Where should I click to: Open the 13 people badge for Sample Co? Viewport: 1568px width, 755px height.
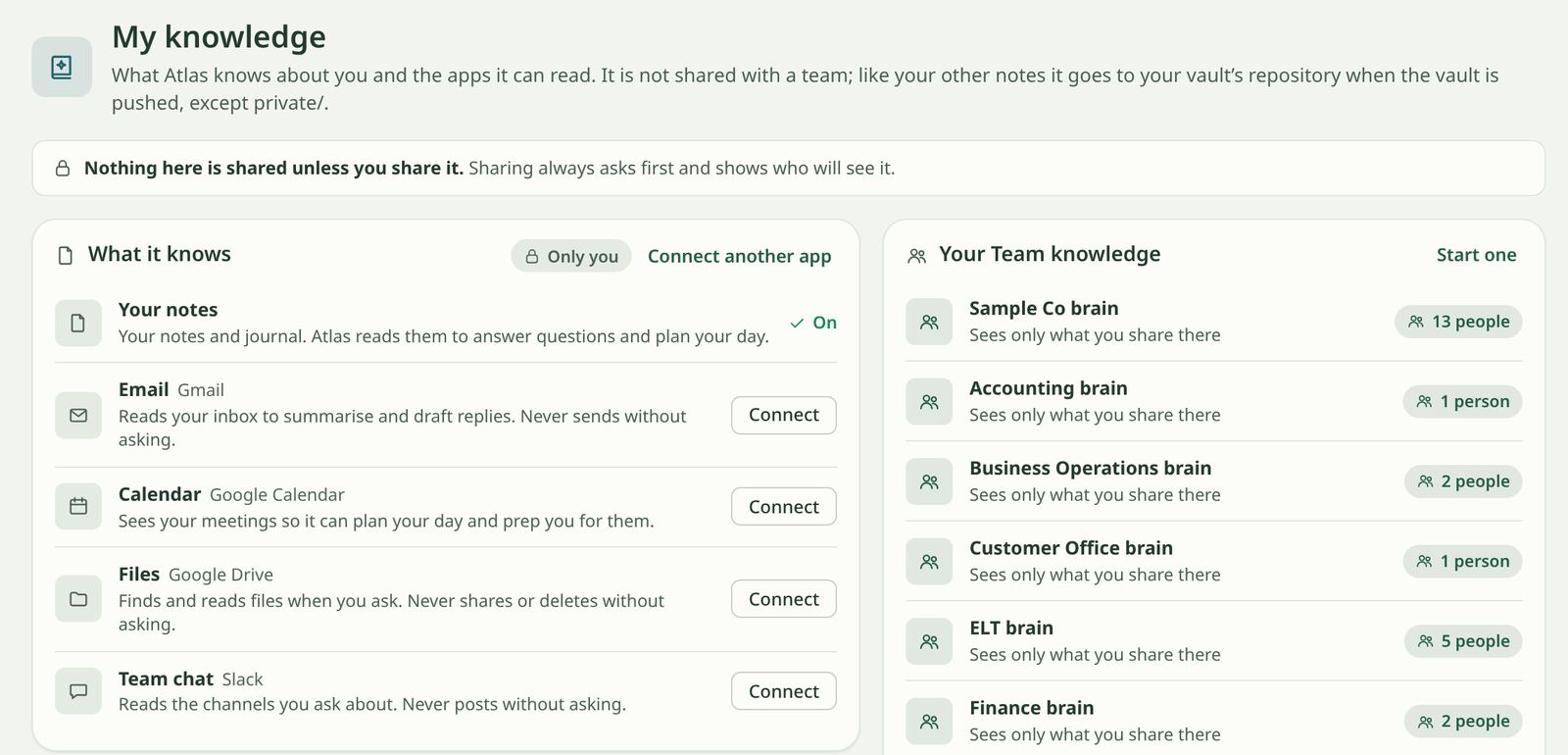[1458, 322]
